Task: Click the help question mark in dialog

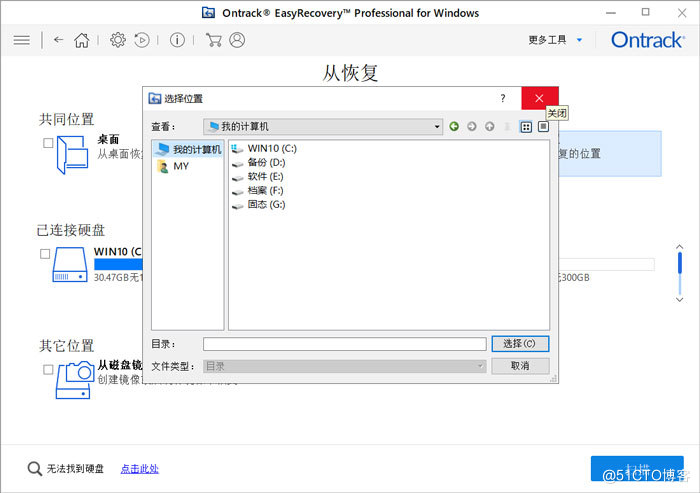Action: [503, 98]
